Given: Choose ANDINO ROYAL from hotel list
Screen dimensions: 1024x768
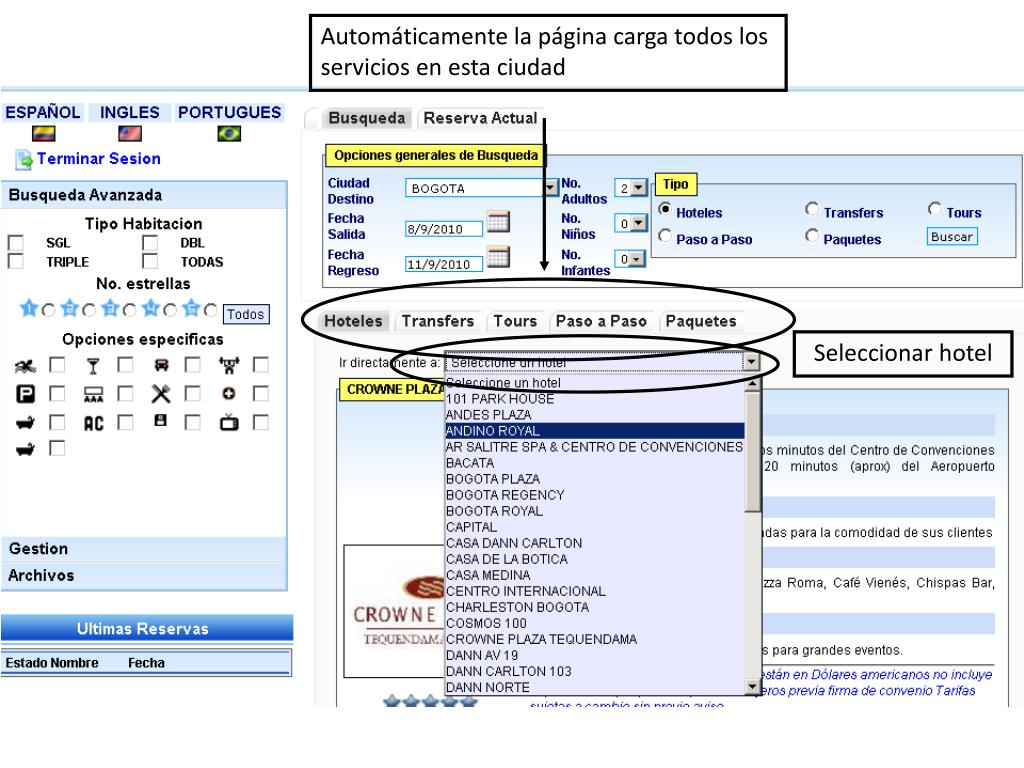Looking at the screenshot, I should point(594,431).
